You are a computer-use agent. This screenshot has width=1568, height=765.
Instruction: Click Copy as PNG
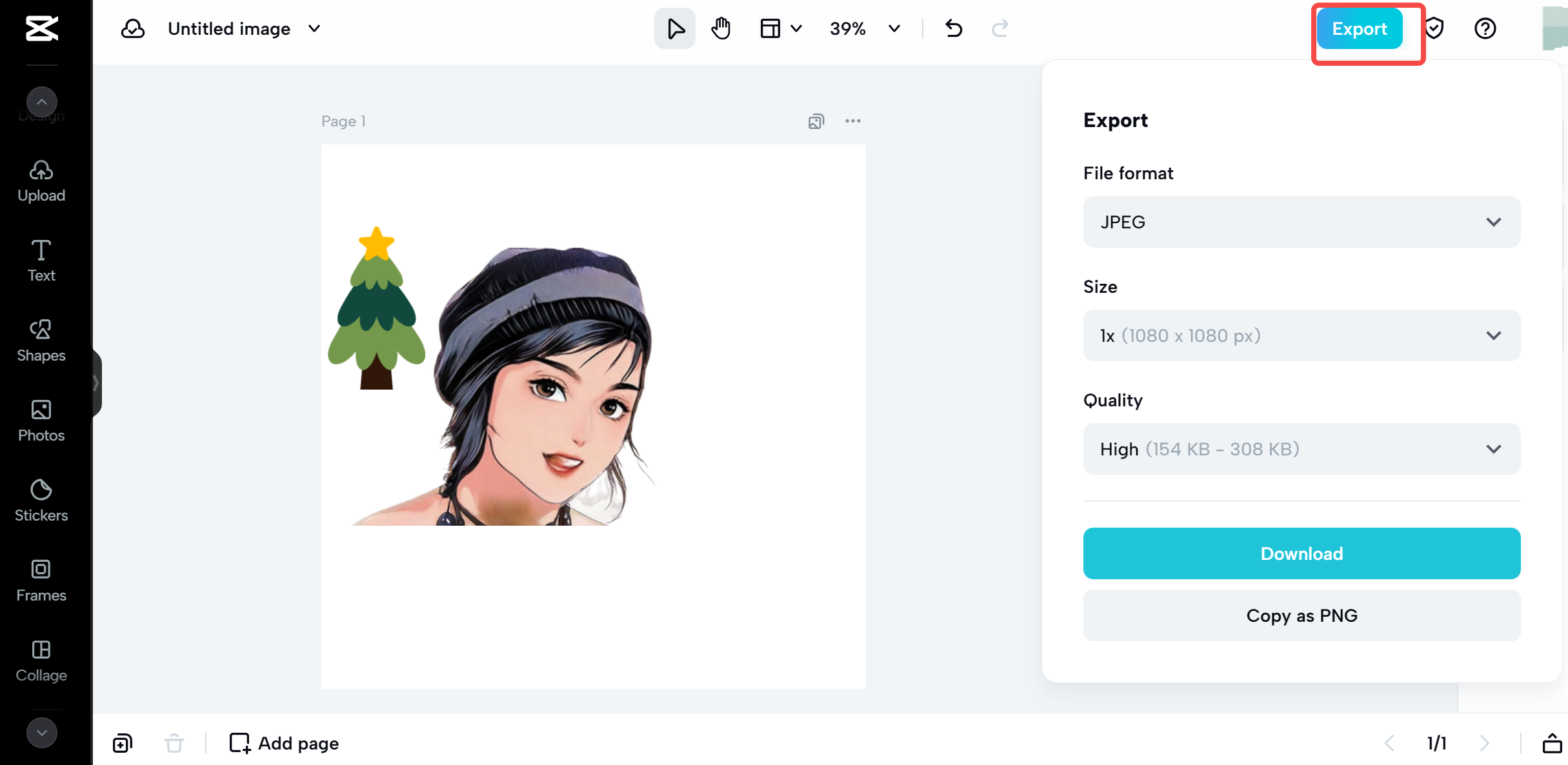pos(1302,615)
